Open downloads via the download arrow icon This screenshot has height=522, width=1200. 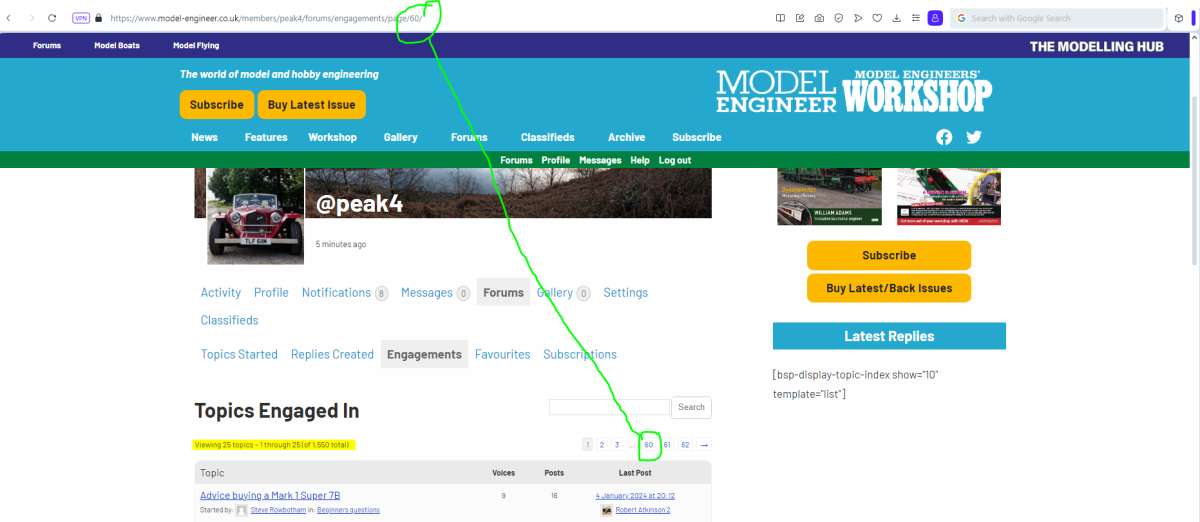pyautogui.click(x=896, y=18)
